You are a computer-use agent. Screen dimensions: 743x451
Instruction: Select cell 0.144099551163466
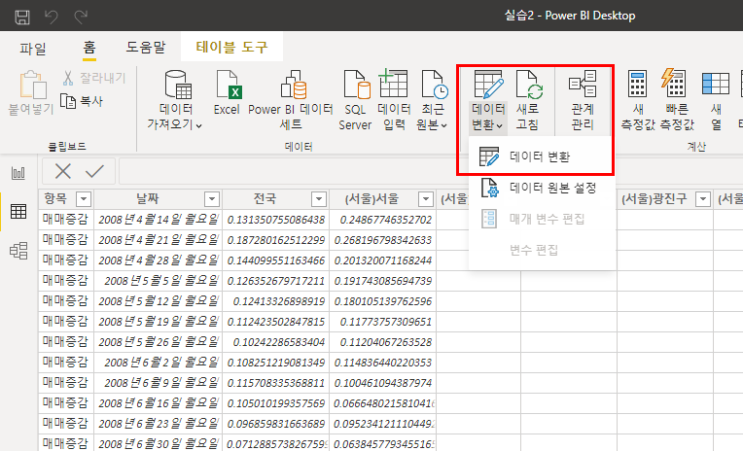(276, 261)
